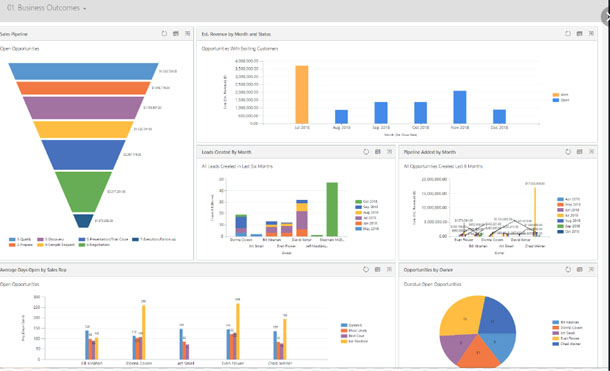Viewport: 610px width, 371px height.
Task: Click the blue Nov 2018 revenue bar
Action: (460, 107)
